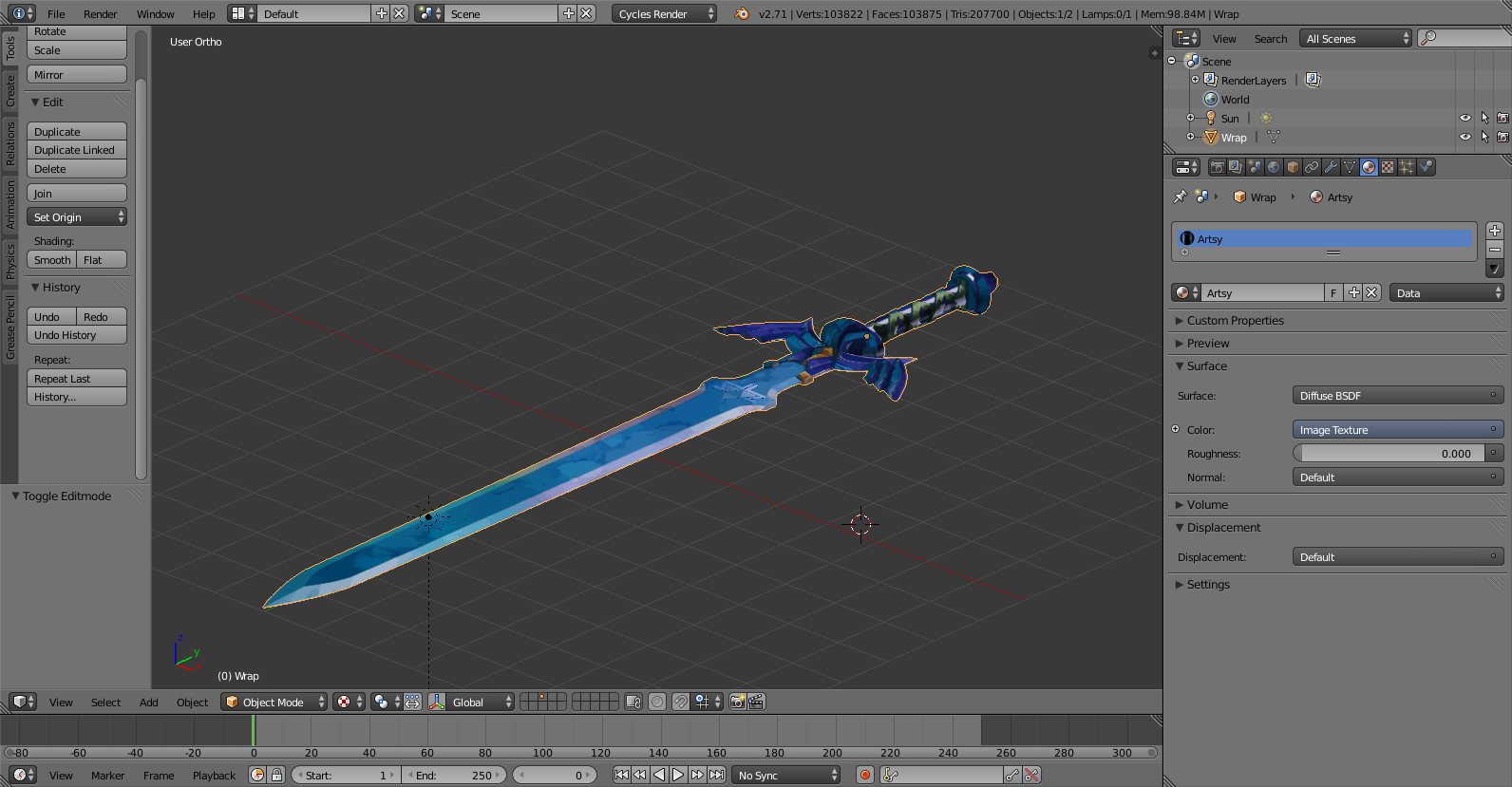The image size is (1512, 787).
Task: Open the Material properties sphere tab
Action: (1369, 167)
